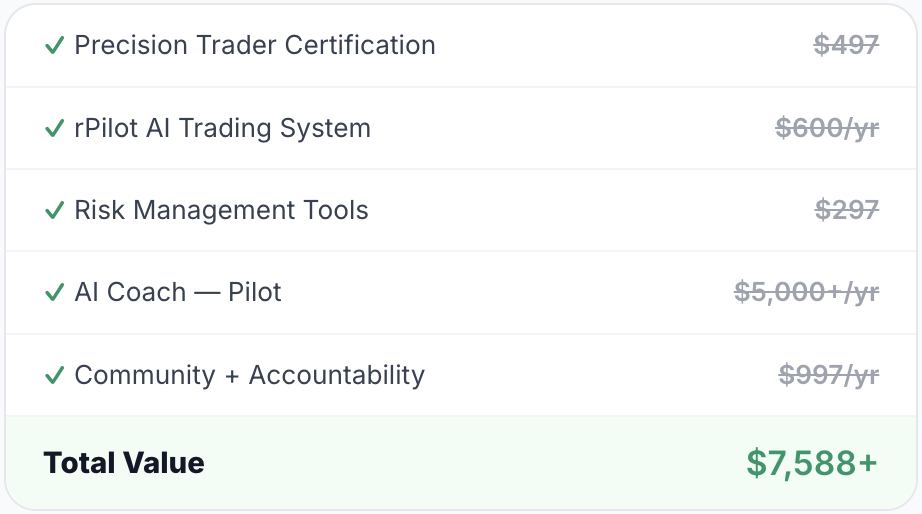Open the rPilot AI Trading System item
The height and width of the screenshot is (514, 922).
222,128
